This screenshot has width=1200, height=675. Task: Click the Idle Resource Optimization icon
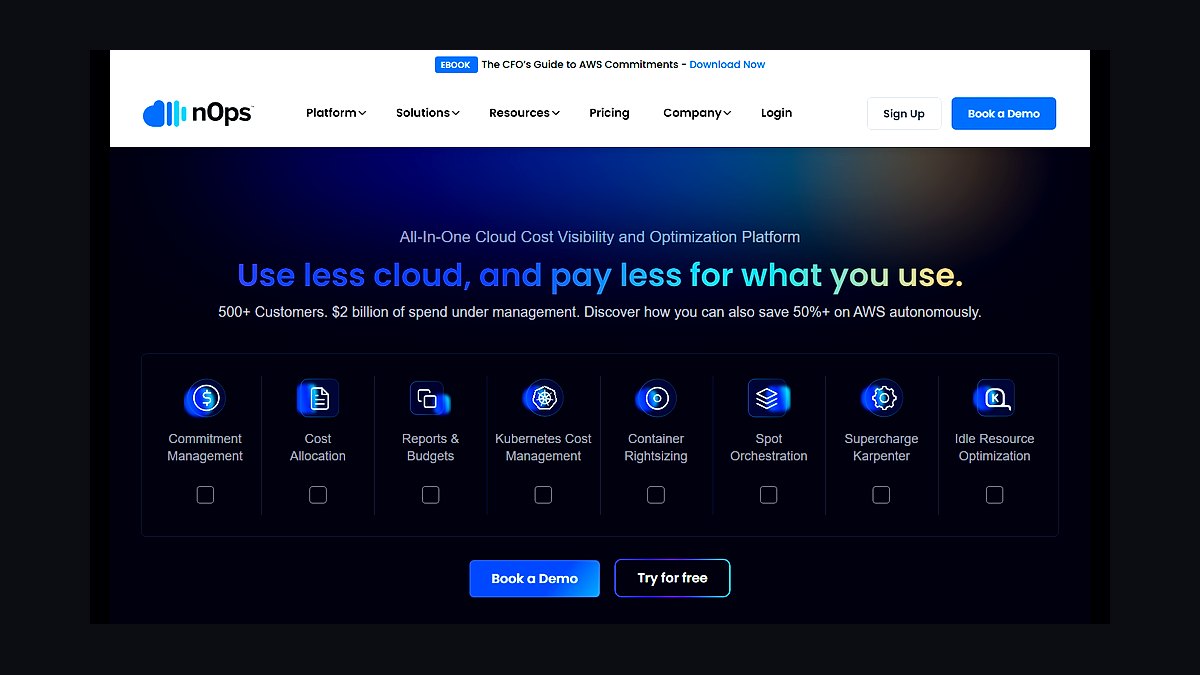pos(994,398)
